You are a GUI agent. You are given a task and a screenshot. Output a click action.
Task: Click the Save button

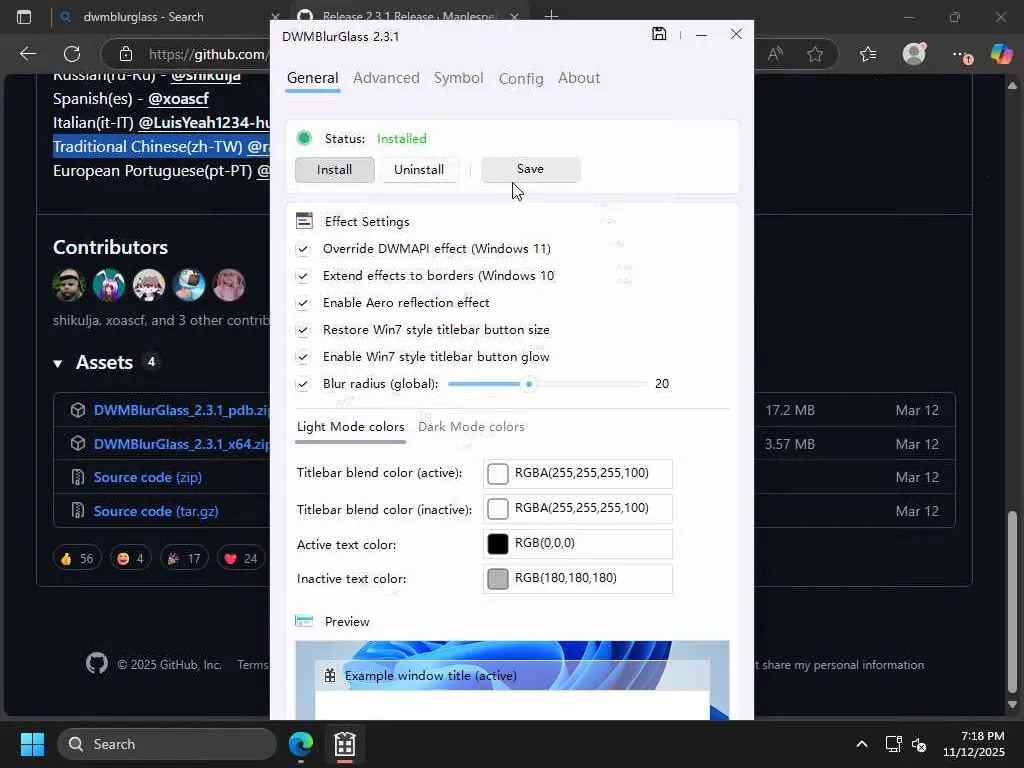coord(530,169)
